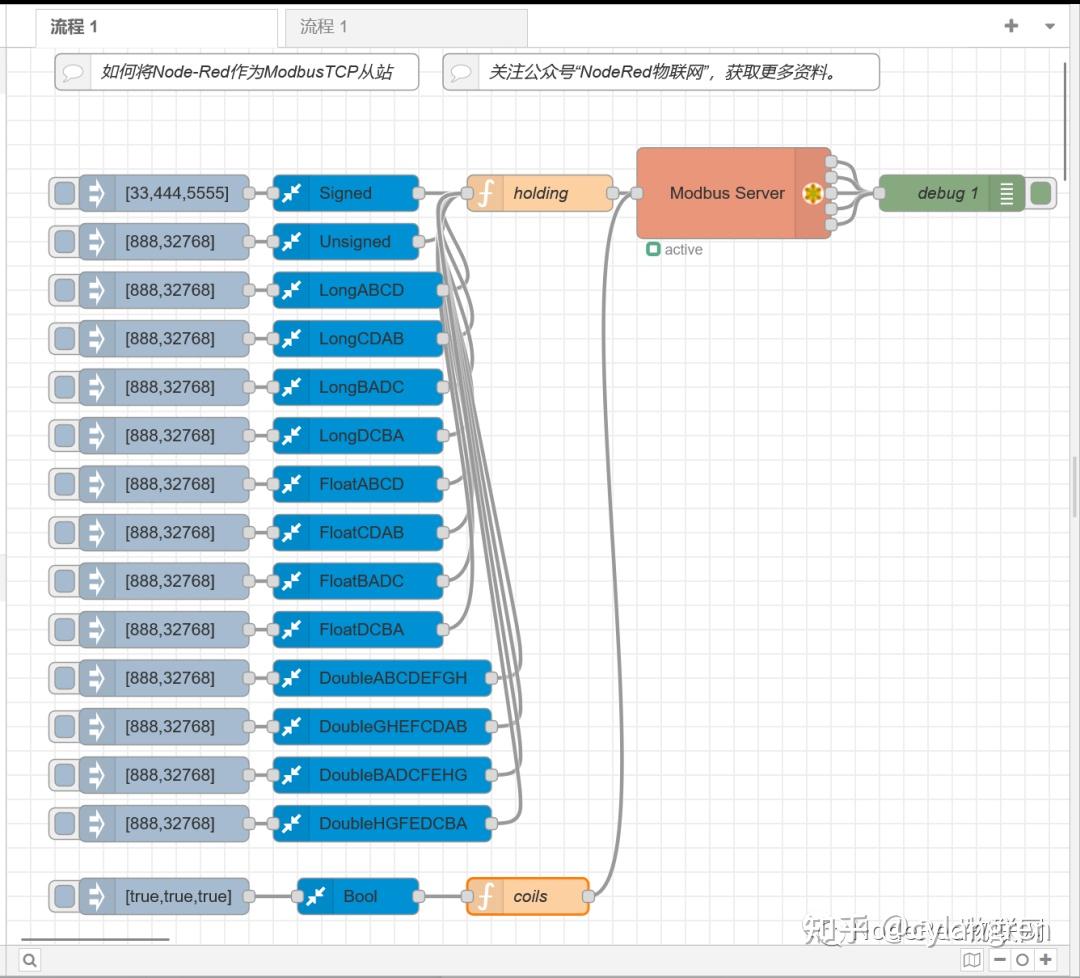
Task: Zoom out using the minus icon
Action: [x=999, y=959]
